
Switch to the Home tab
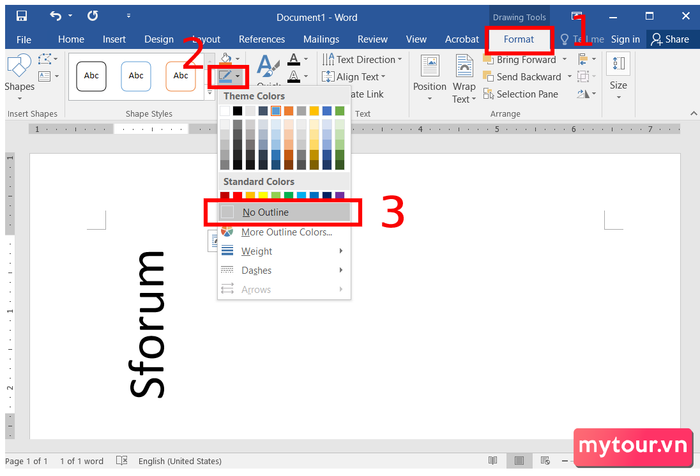point(71,39)
